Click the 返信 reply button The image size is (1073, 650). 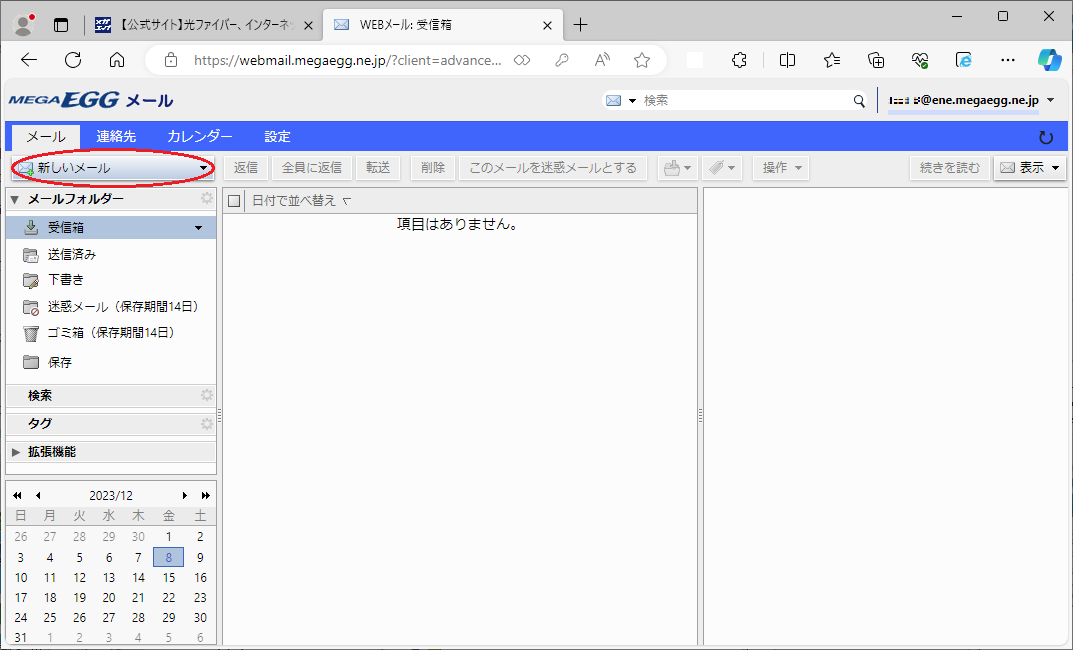(246, 168)
